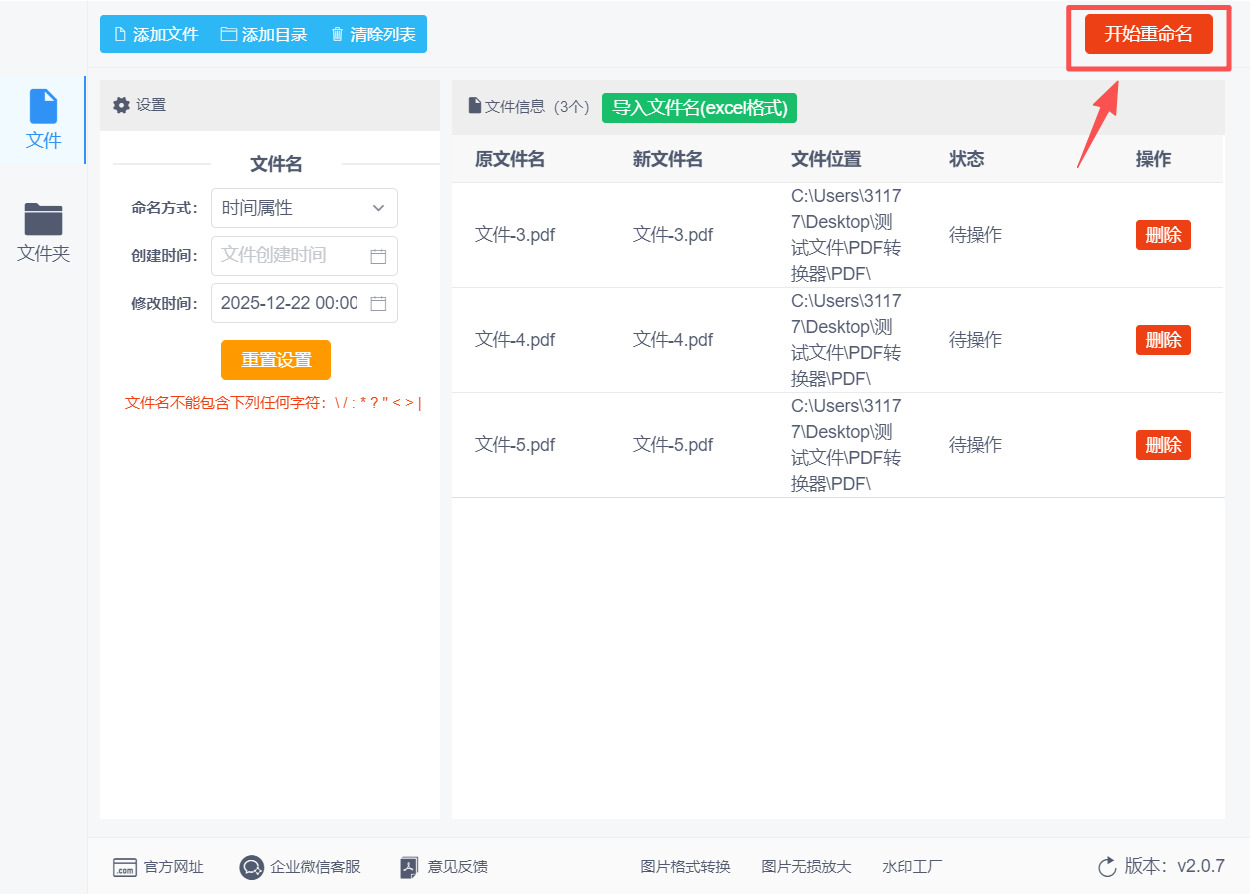Open the 图片格式转换 link

point(686,867)
